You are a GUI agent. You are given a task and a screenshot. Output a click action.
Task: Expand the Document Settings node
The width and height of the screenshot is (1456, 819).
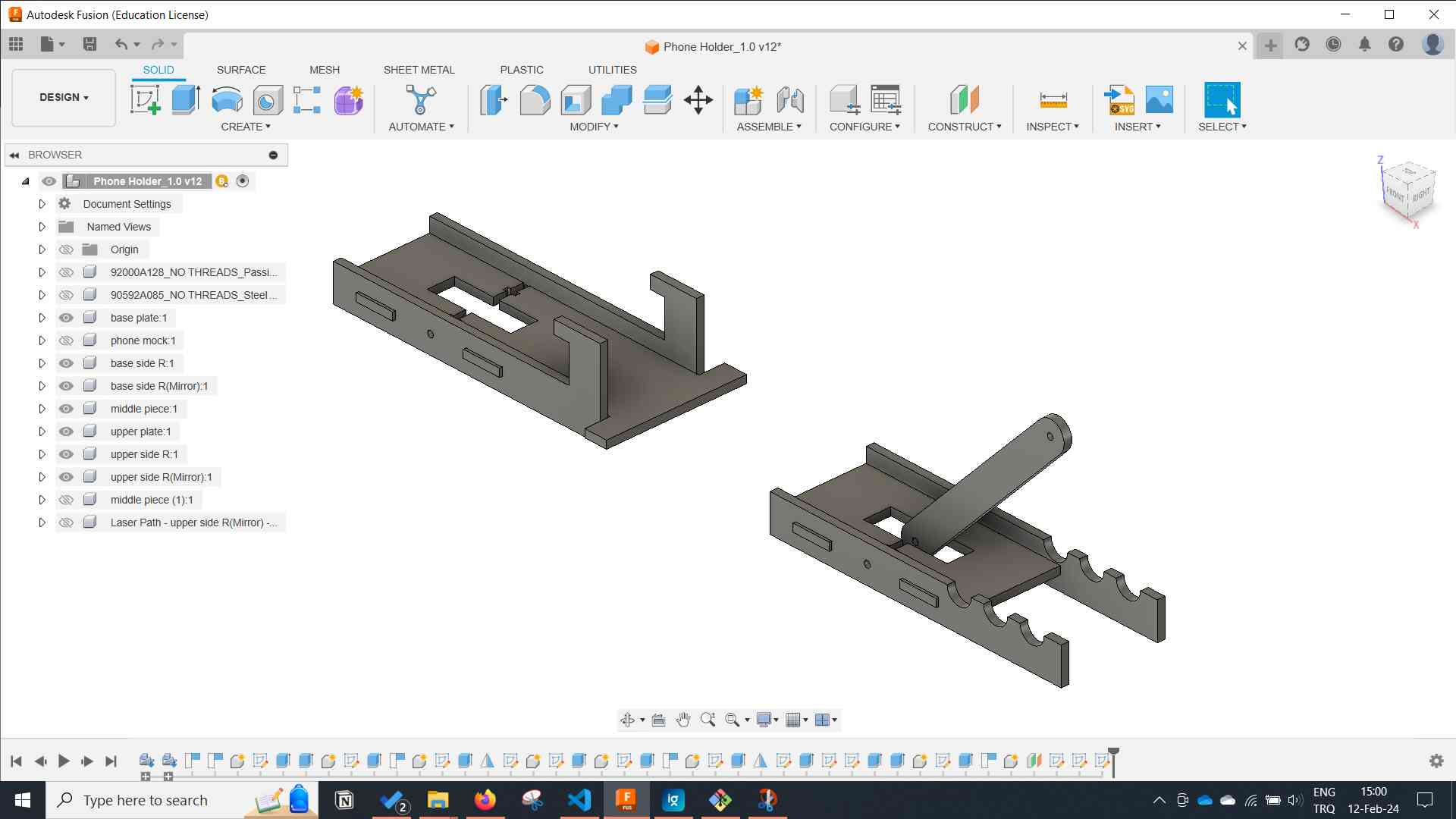point(42,204)
